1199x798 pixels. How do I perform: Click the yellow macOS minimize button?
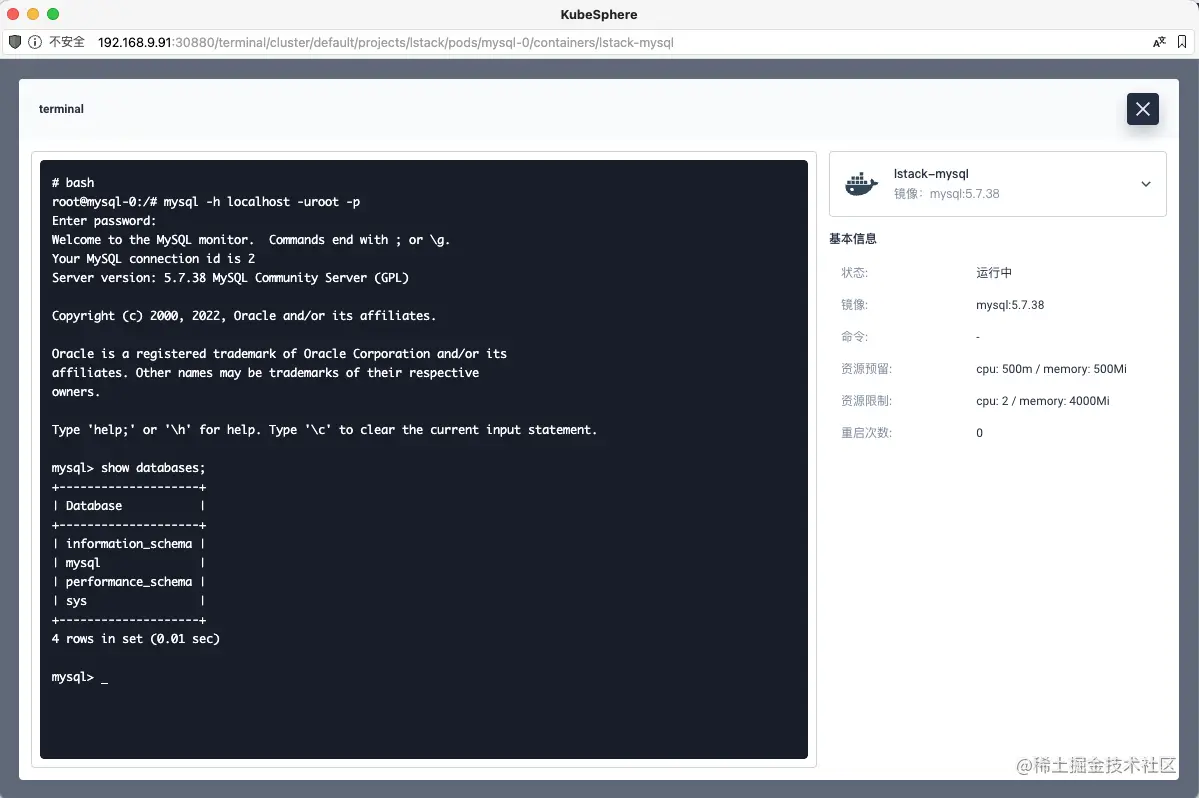(x=33, y=14)
